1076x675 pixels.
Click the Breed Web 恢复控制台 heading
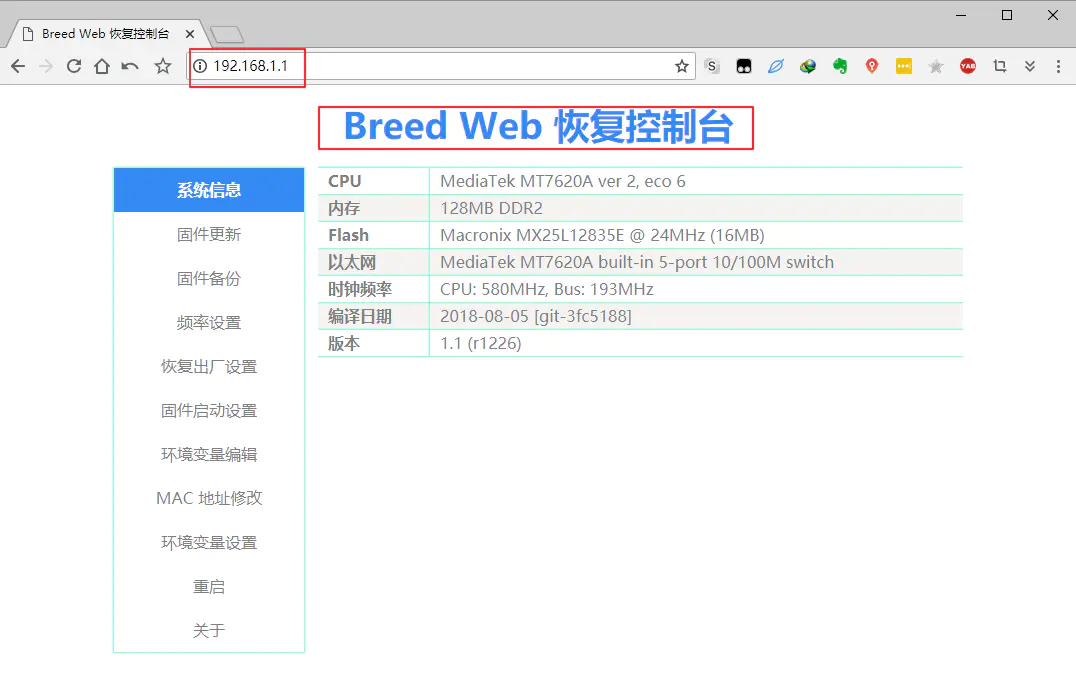point(538,127)
